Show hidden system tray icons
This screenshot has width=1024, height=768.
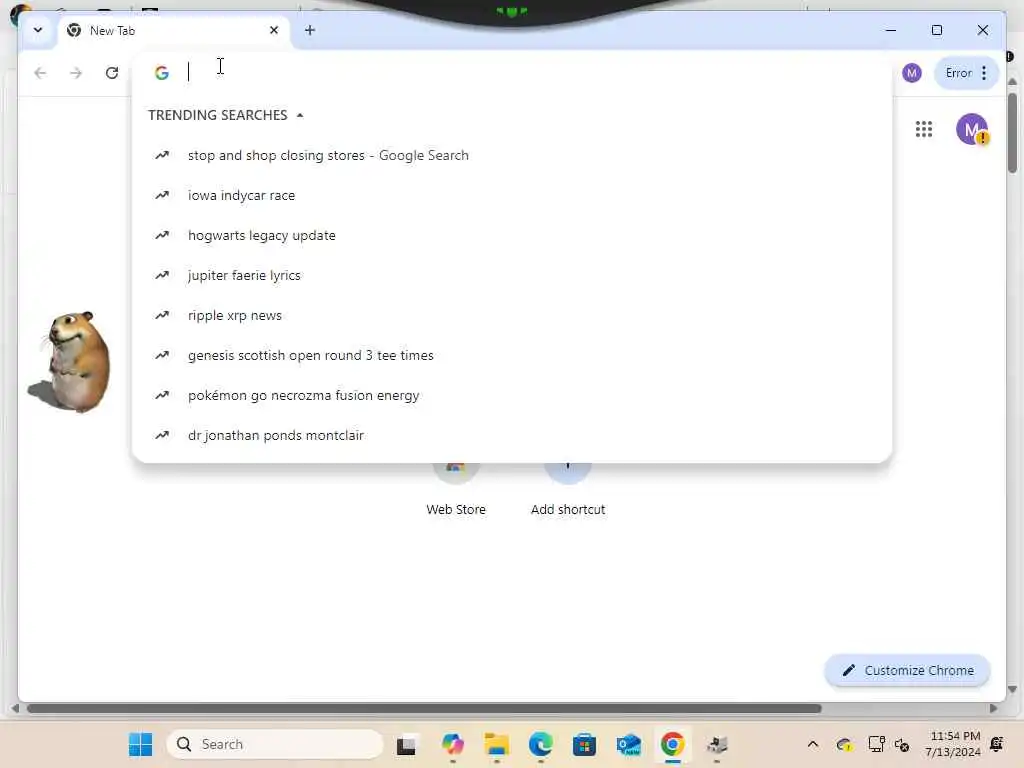(x=812, y=744)
